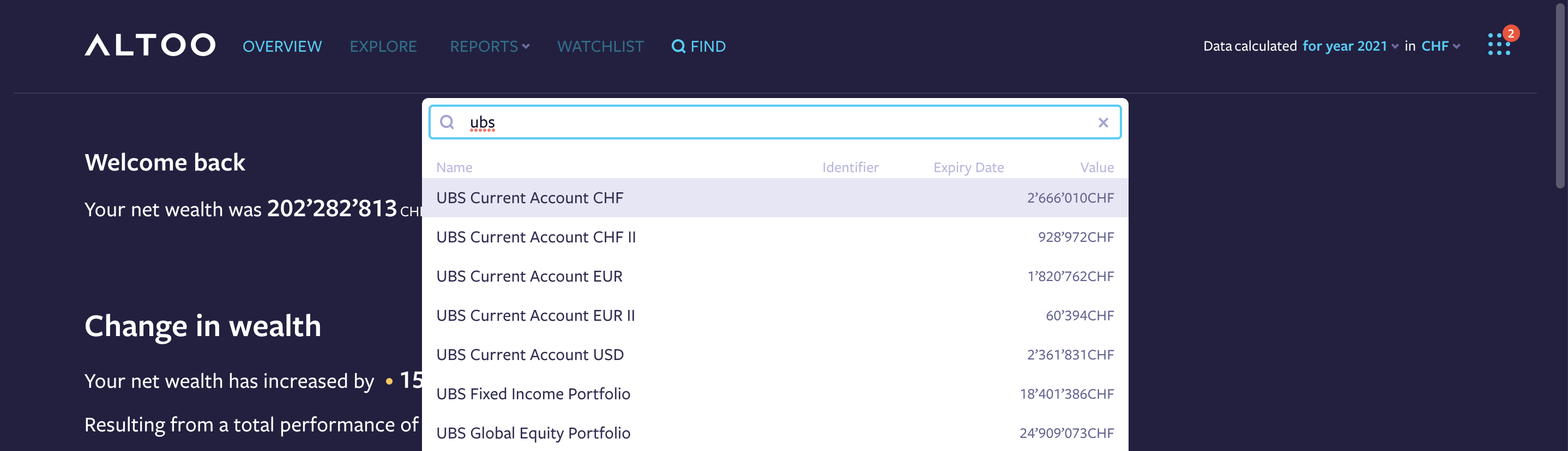Open UBS Fixed Income Portfolio

coord(534,393)
